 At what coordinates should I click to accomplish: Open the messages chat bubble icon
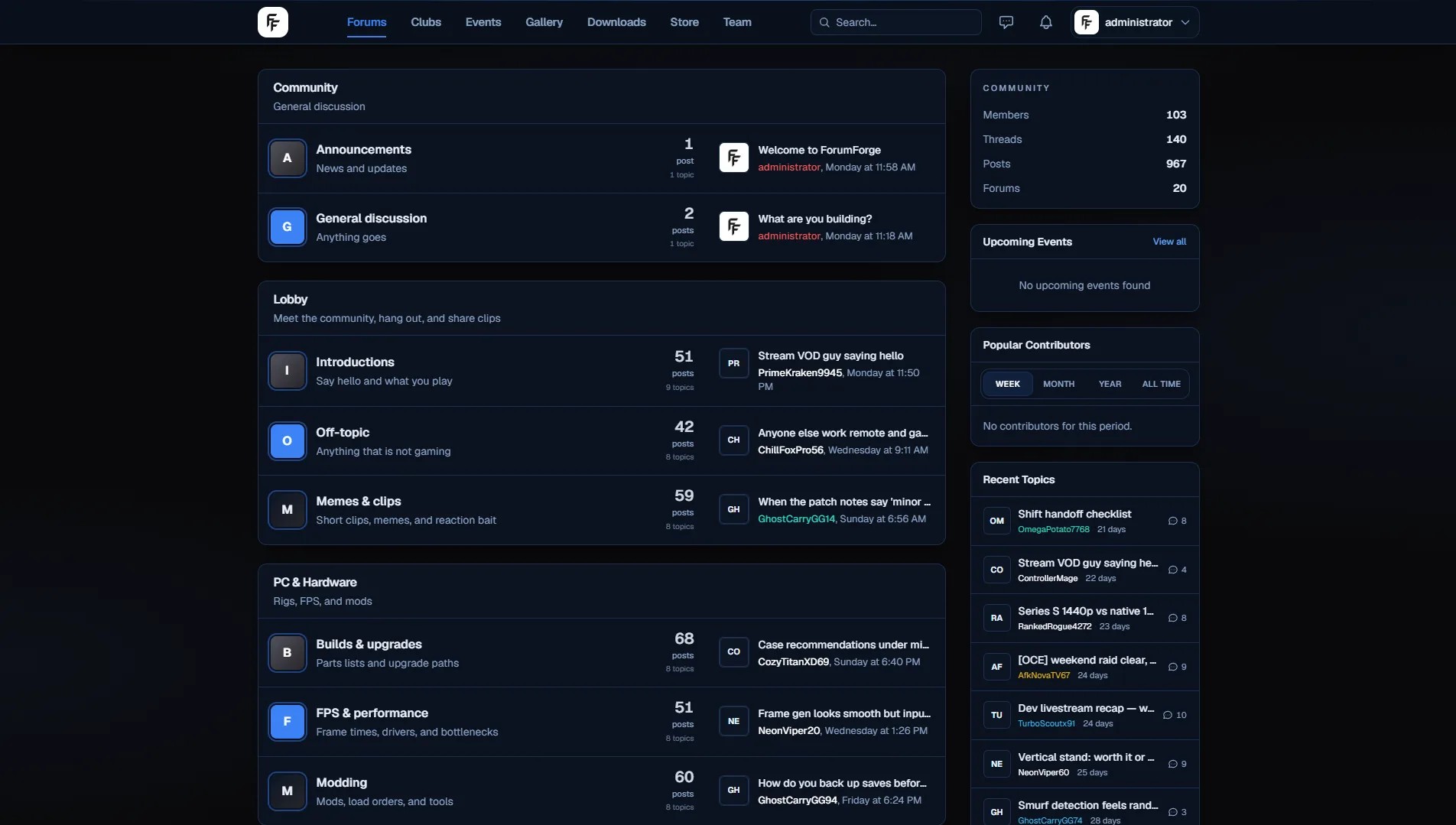[1006, 22]
